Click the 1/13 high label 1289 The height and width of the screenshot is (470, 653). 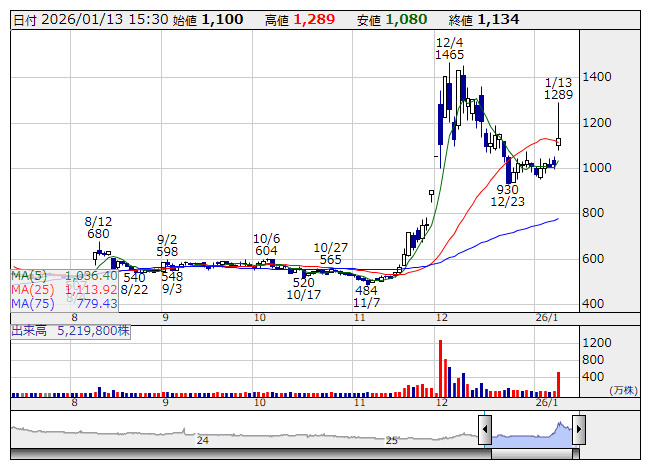point(558,95)
